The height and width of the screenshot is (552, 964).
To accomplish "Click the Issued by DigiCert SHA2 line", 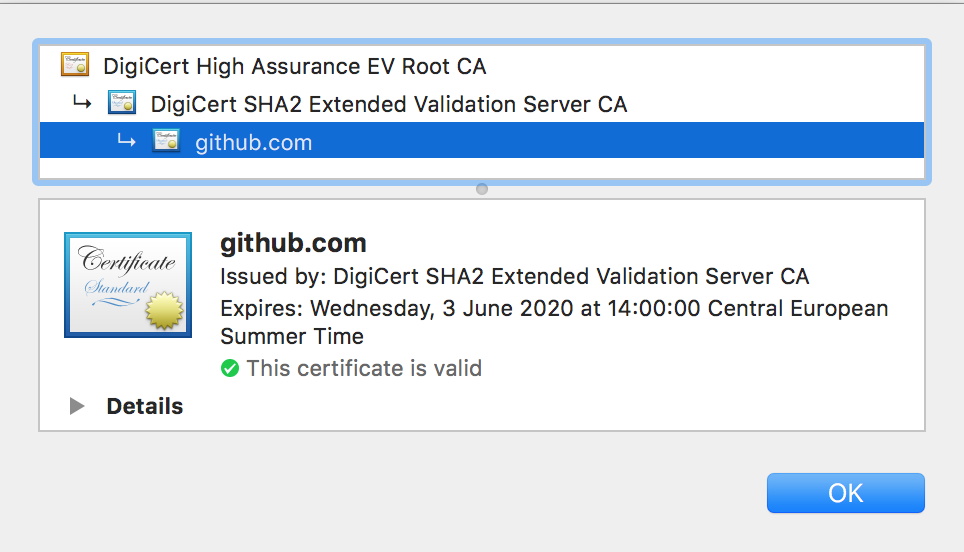I will (x=515, y=277).
